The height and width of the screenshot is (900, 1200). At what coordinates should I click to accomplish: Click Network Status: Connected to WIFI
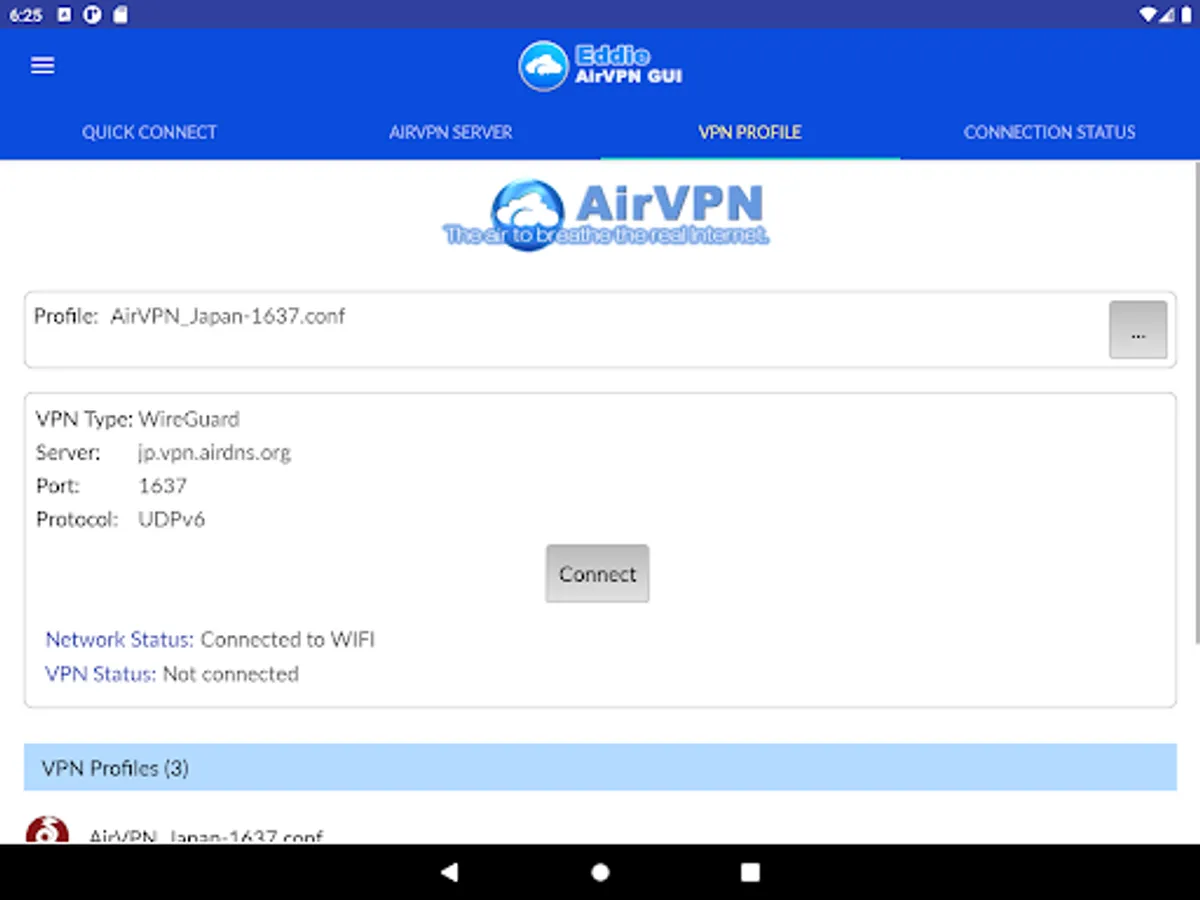[210, 639]
